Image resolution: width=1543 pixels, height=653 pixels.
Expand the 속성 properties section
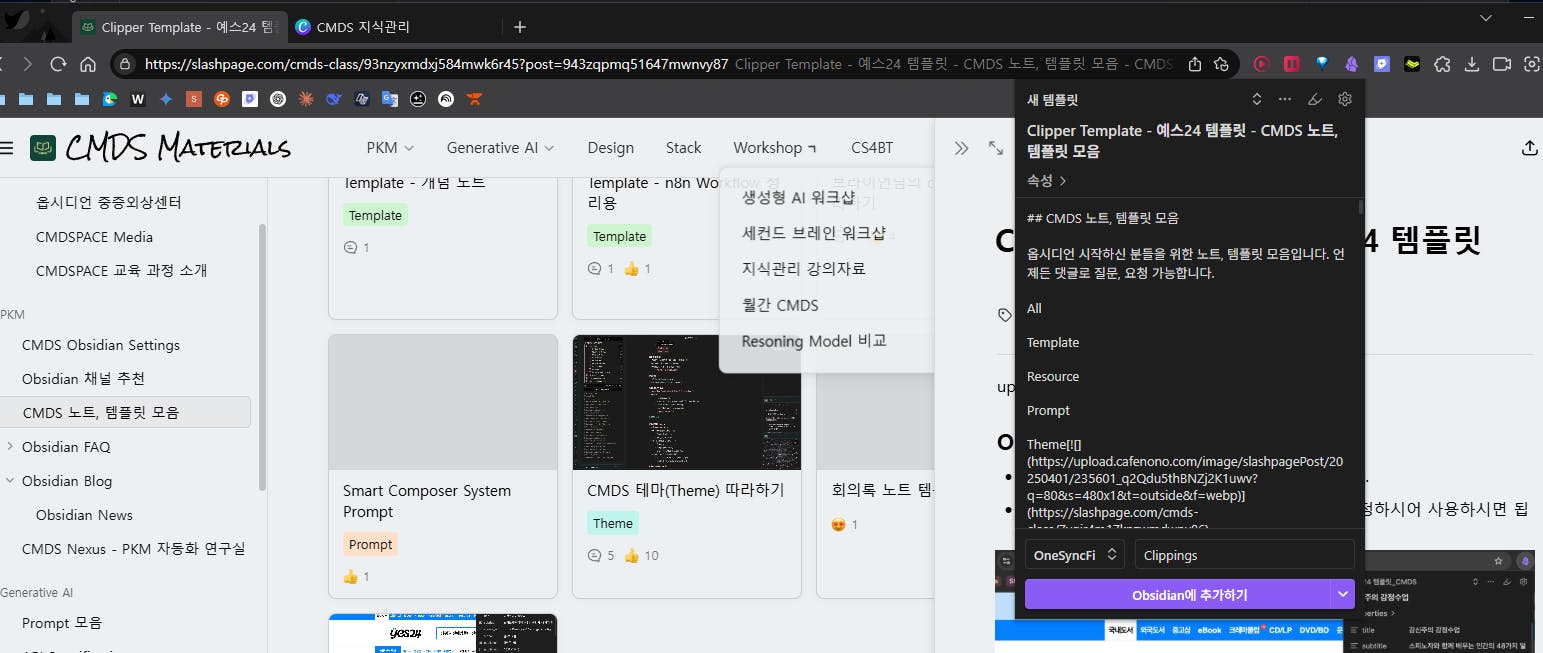1046,181
